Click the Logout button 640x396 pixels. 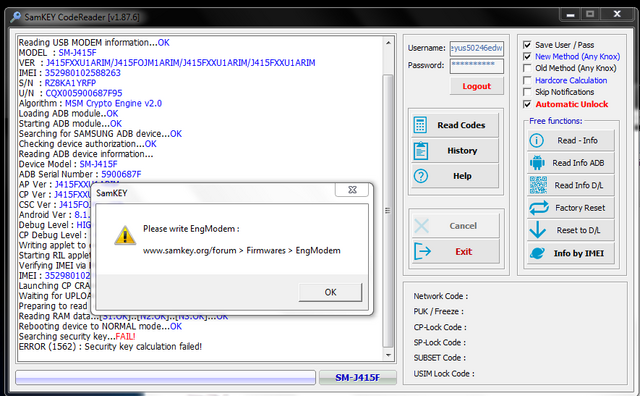[x=476, y=86]
